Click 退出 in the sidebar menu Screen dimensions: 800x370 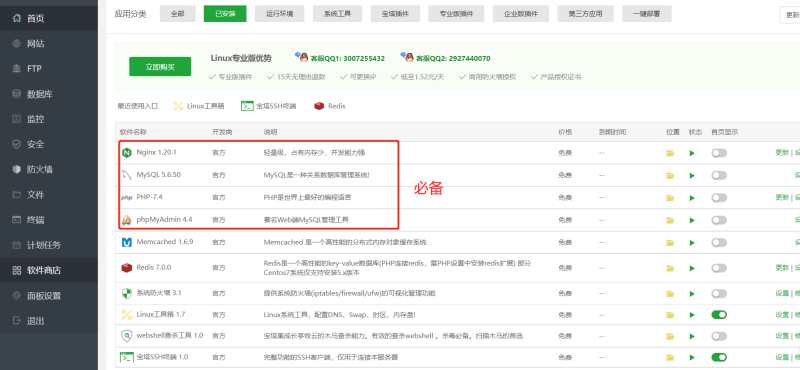click(49, 321)
